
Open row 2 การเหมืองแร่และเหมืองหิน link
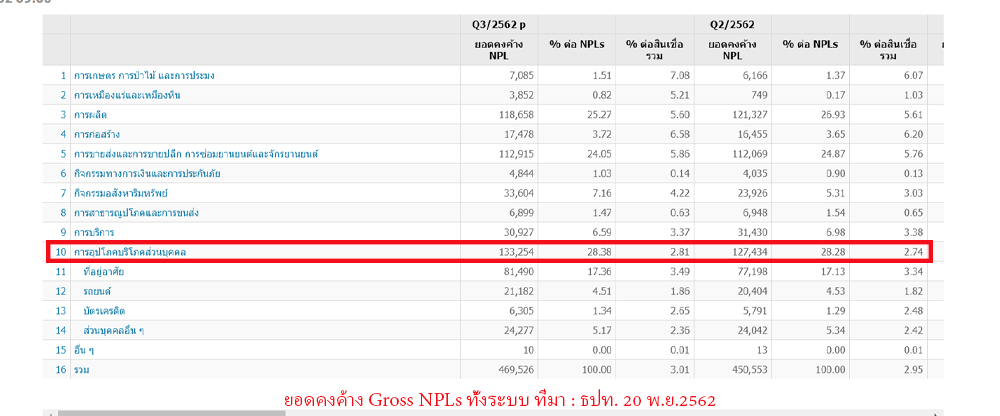pos(127,95)
